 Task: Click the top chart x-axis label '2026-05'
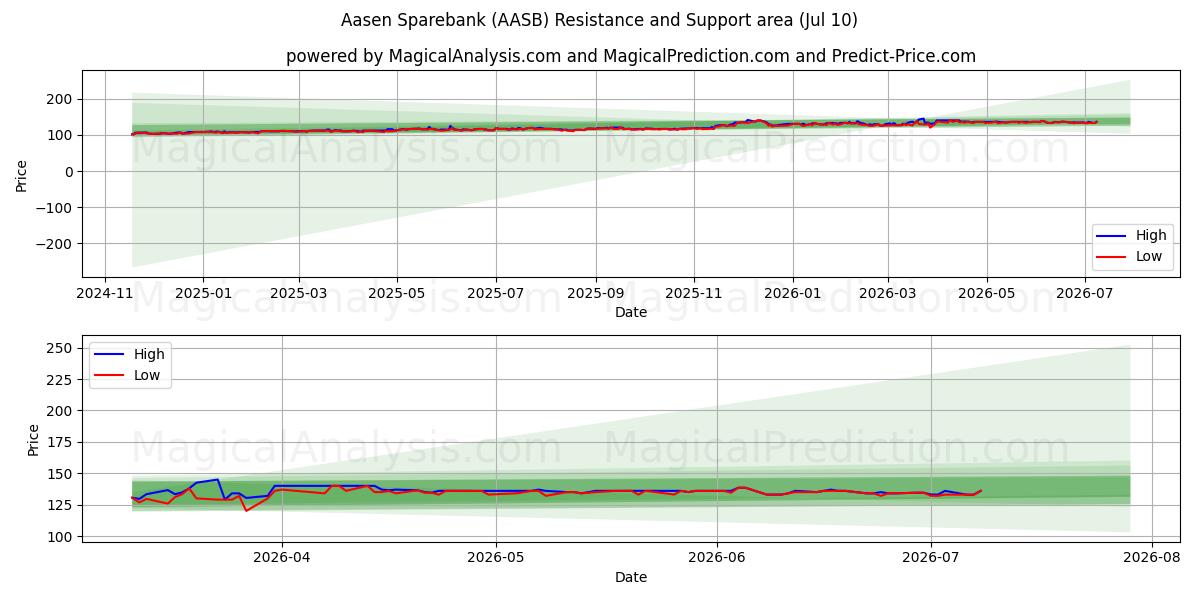[987, 295]
